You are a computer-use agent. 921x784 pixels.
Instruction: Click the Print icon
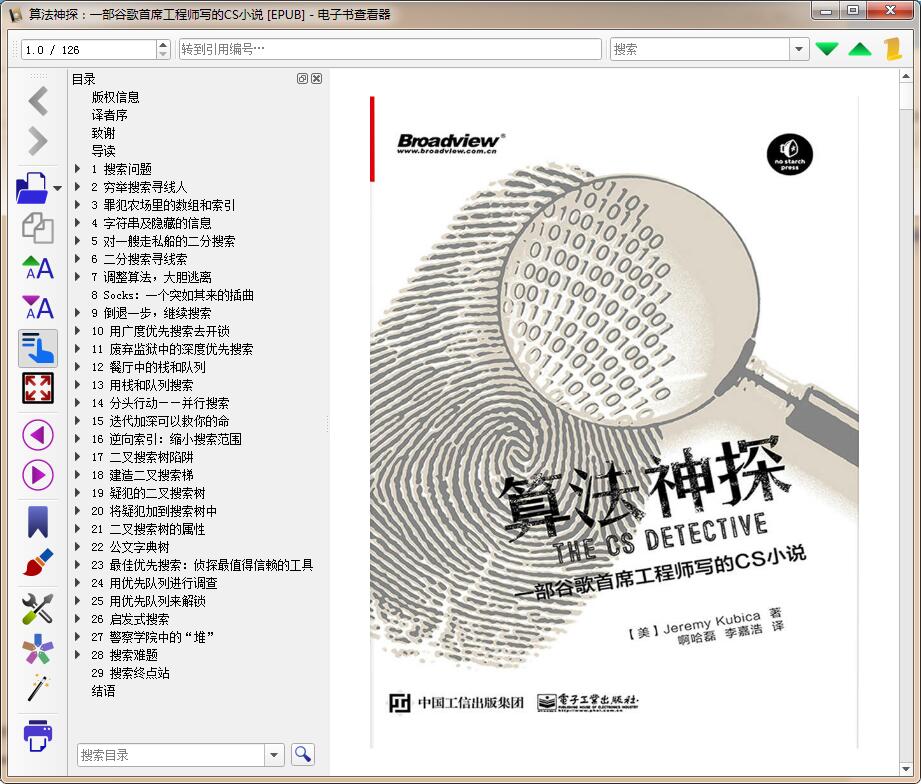click(38, 735)
